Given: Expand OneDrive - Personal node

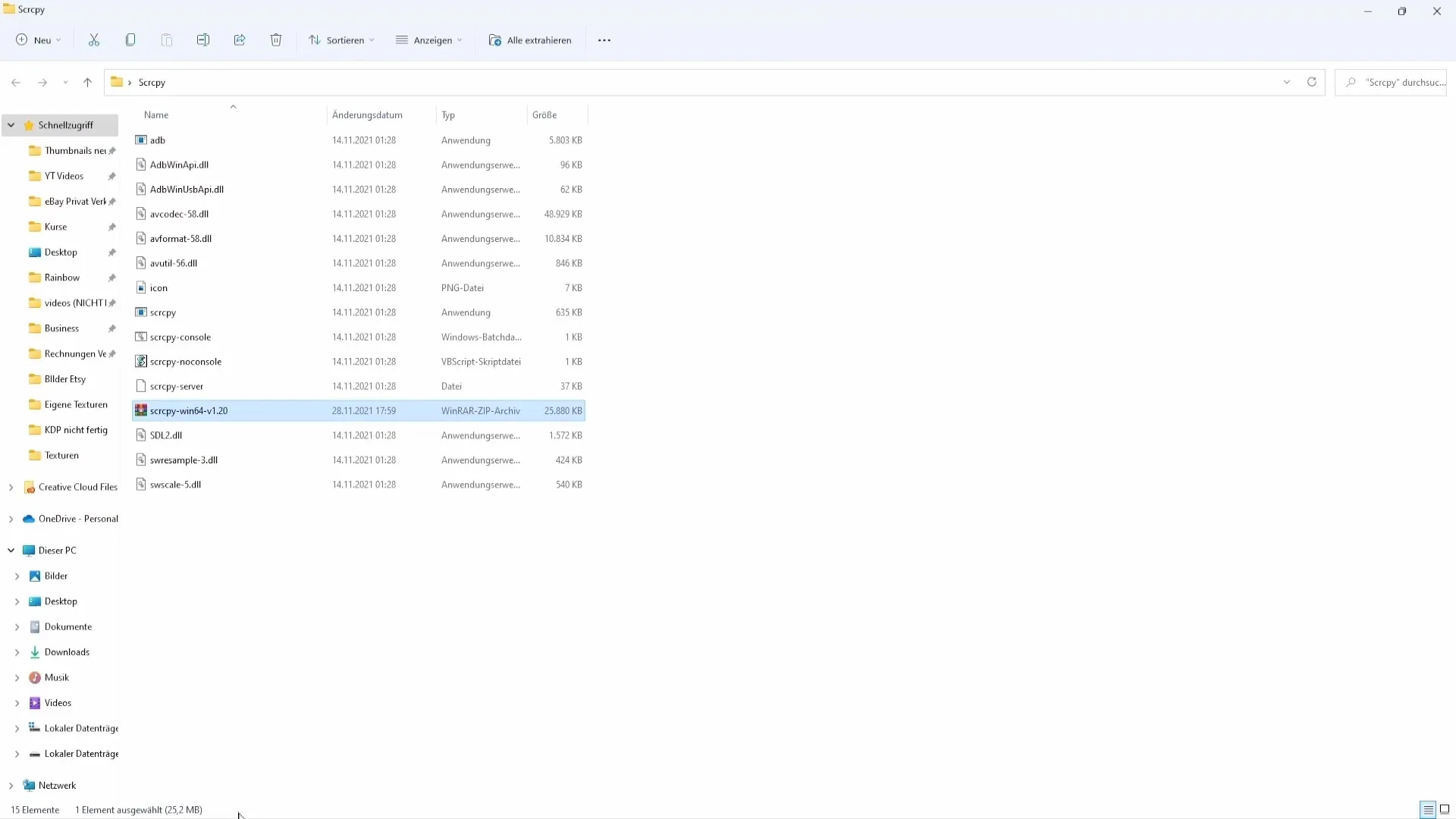Looking at the screenshot, I should coord(11,519).
